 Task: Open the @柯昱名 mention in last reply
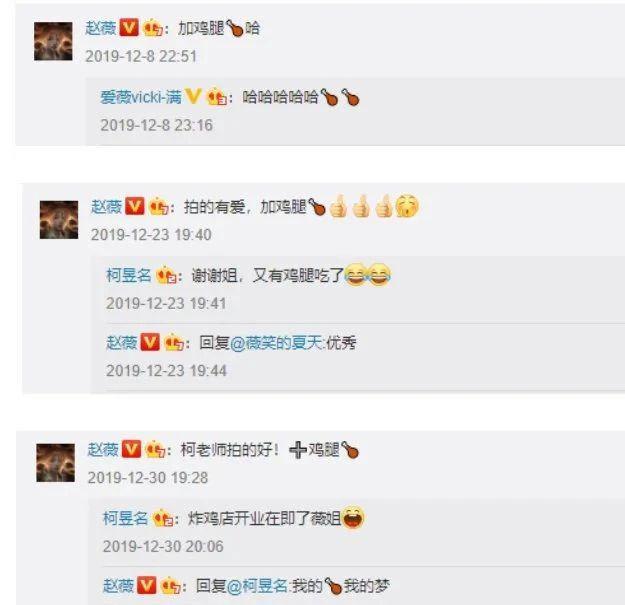257,586
